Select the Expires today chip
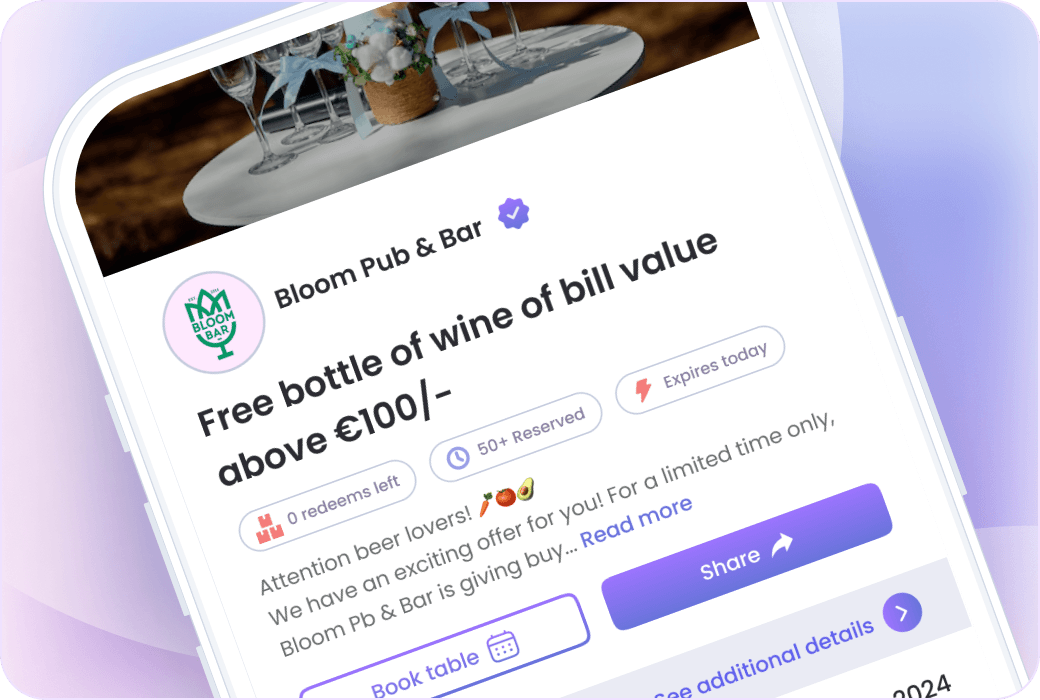The image size is (1040, 700). pyautogui.click(x=700, y=370)
